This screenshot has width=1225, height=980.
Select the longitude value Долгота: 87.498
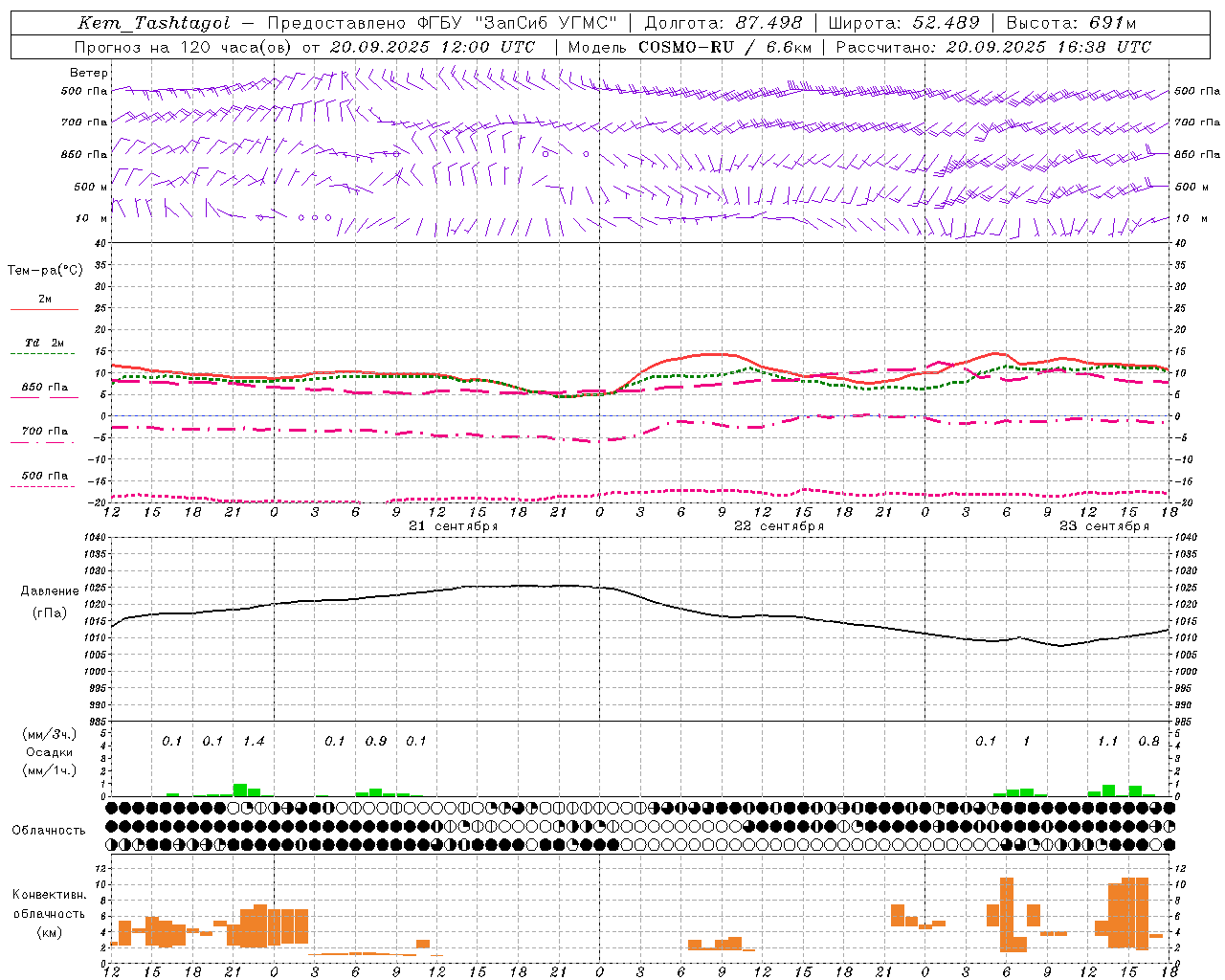[x=724, y=23]
